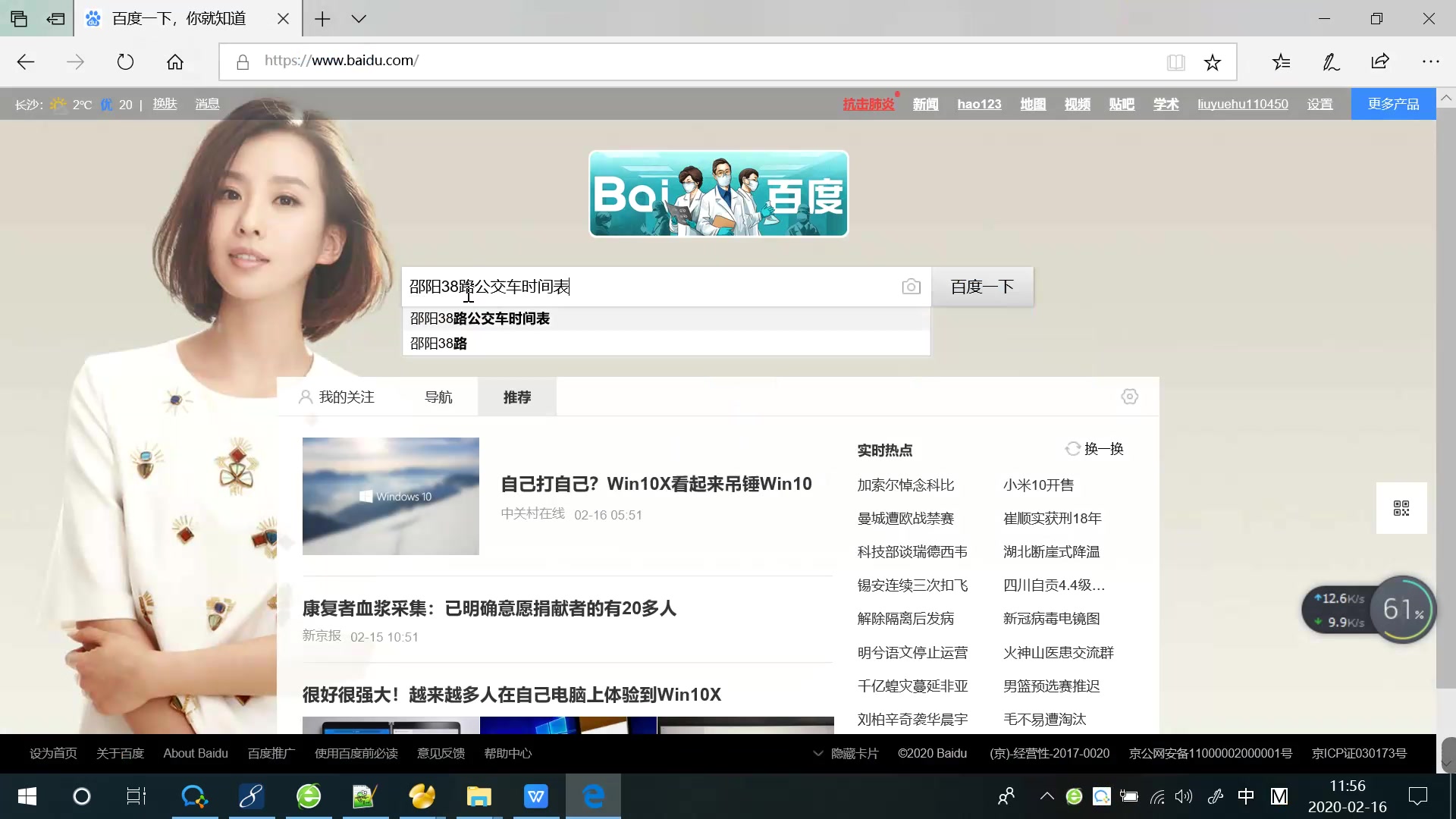This screenshot has height=819, width=1456.
Task: Open reading view book icon
Action: pos(1175,62)
